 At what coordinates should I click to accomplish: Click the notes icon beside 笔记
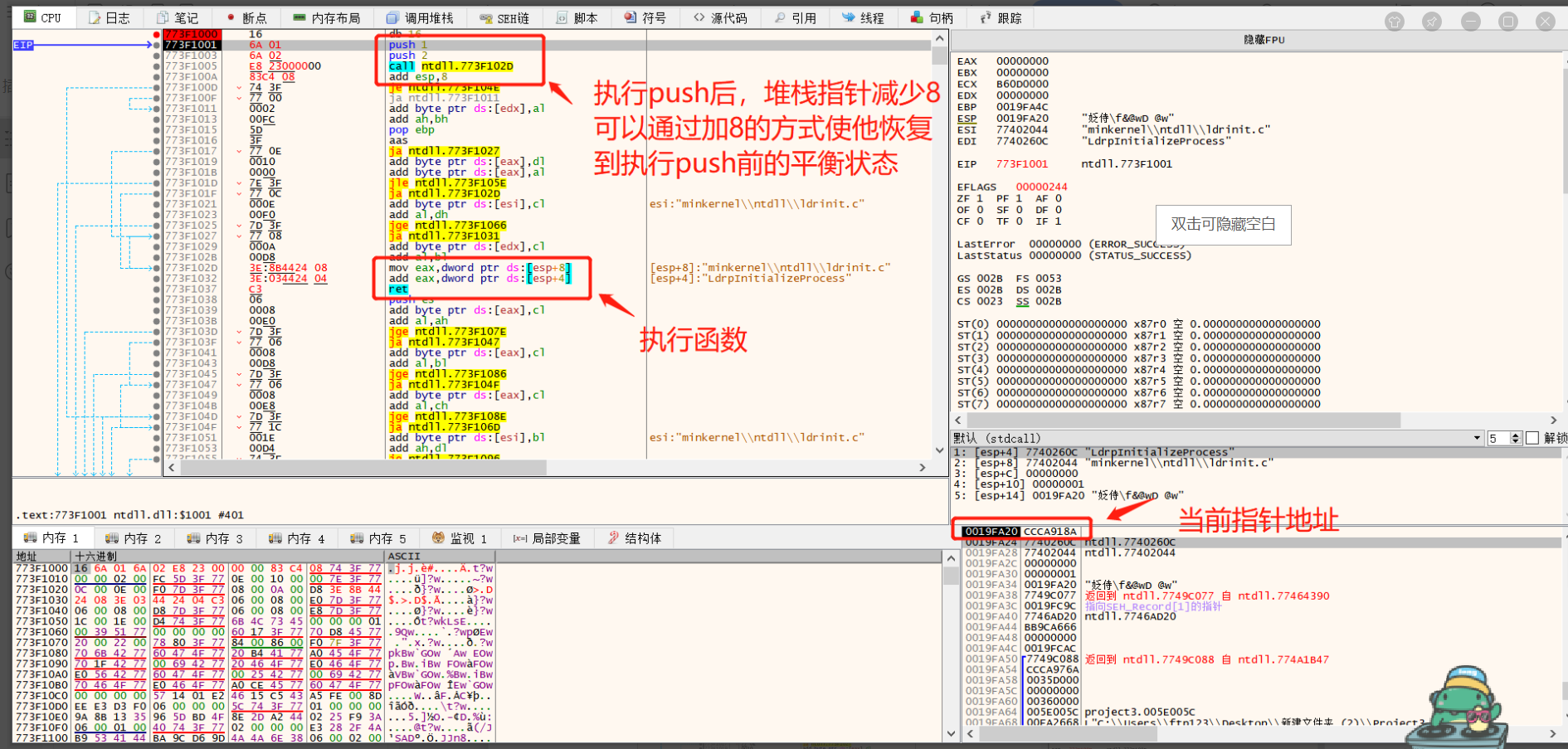[162, 17]
